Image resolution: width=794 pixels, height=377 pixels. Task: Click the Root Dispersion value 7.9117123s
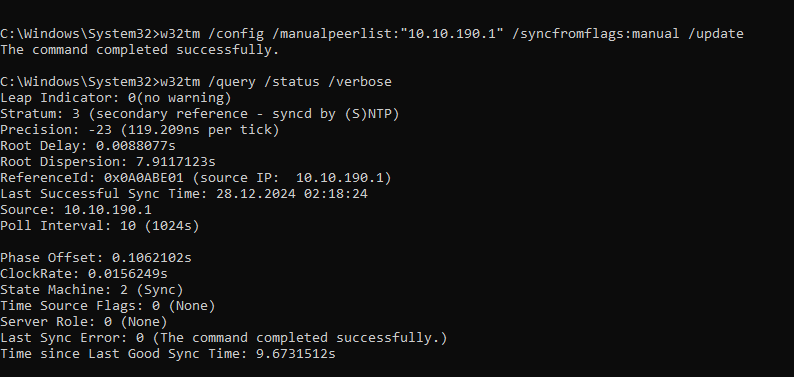coord(175,162)
